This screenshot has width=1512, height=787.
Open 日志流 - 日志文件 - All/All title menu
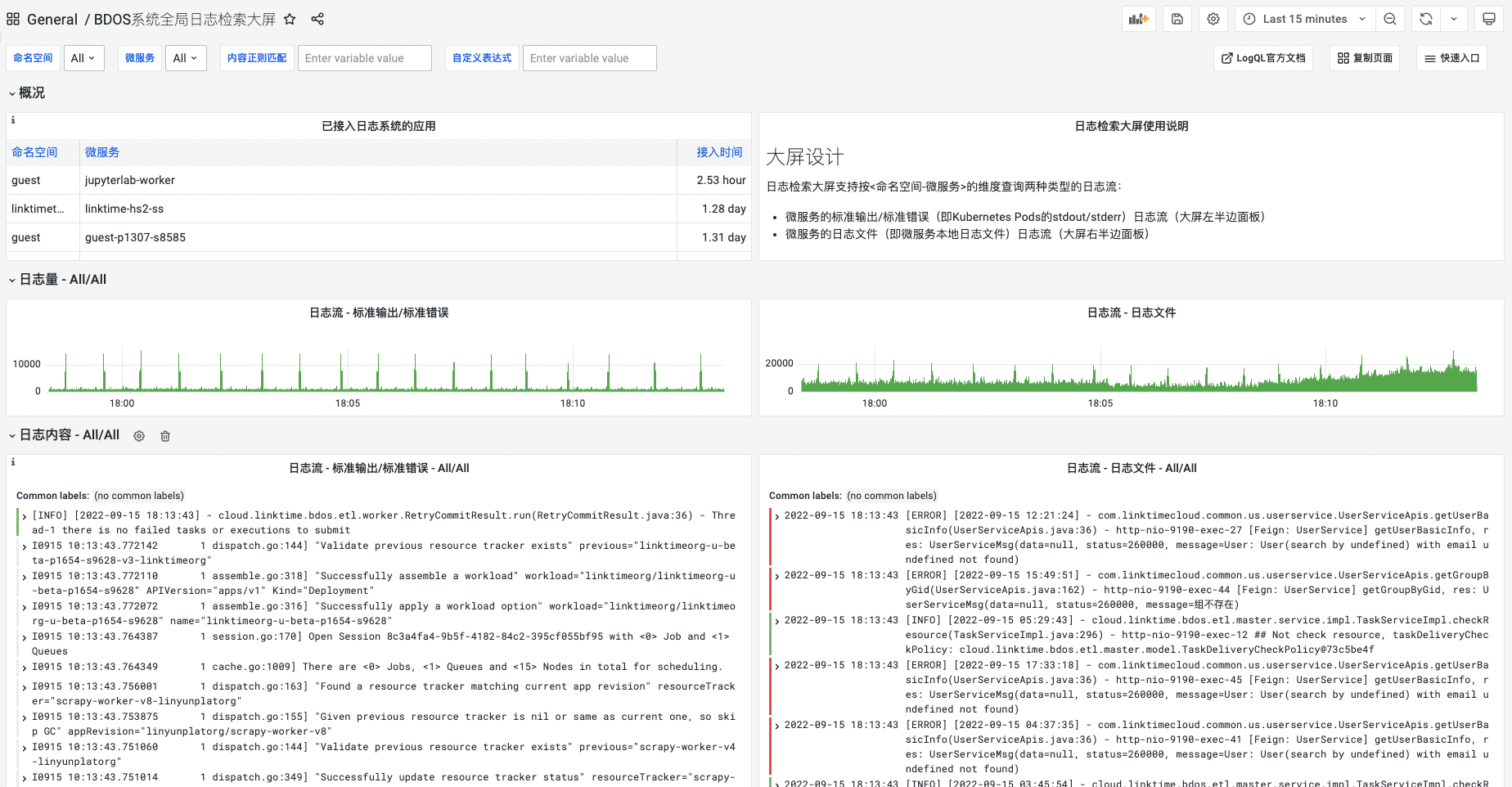pyautogui.click(x=1132, y=468)
